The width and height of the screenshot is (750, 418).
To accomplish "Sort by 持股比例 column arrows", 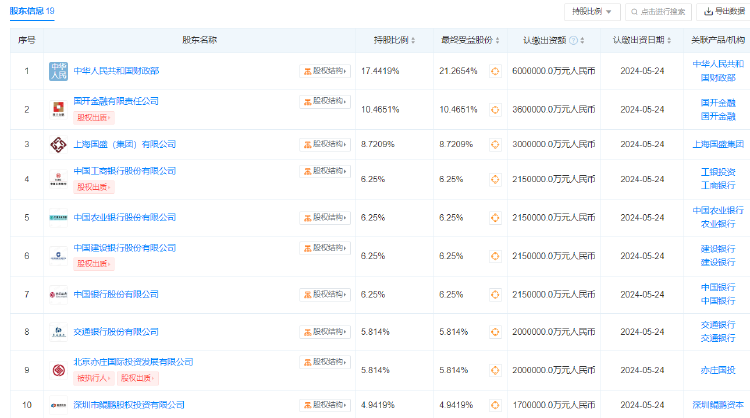I will pyautogui.click(x=413, y=41).
